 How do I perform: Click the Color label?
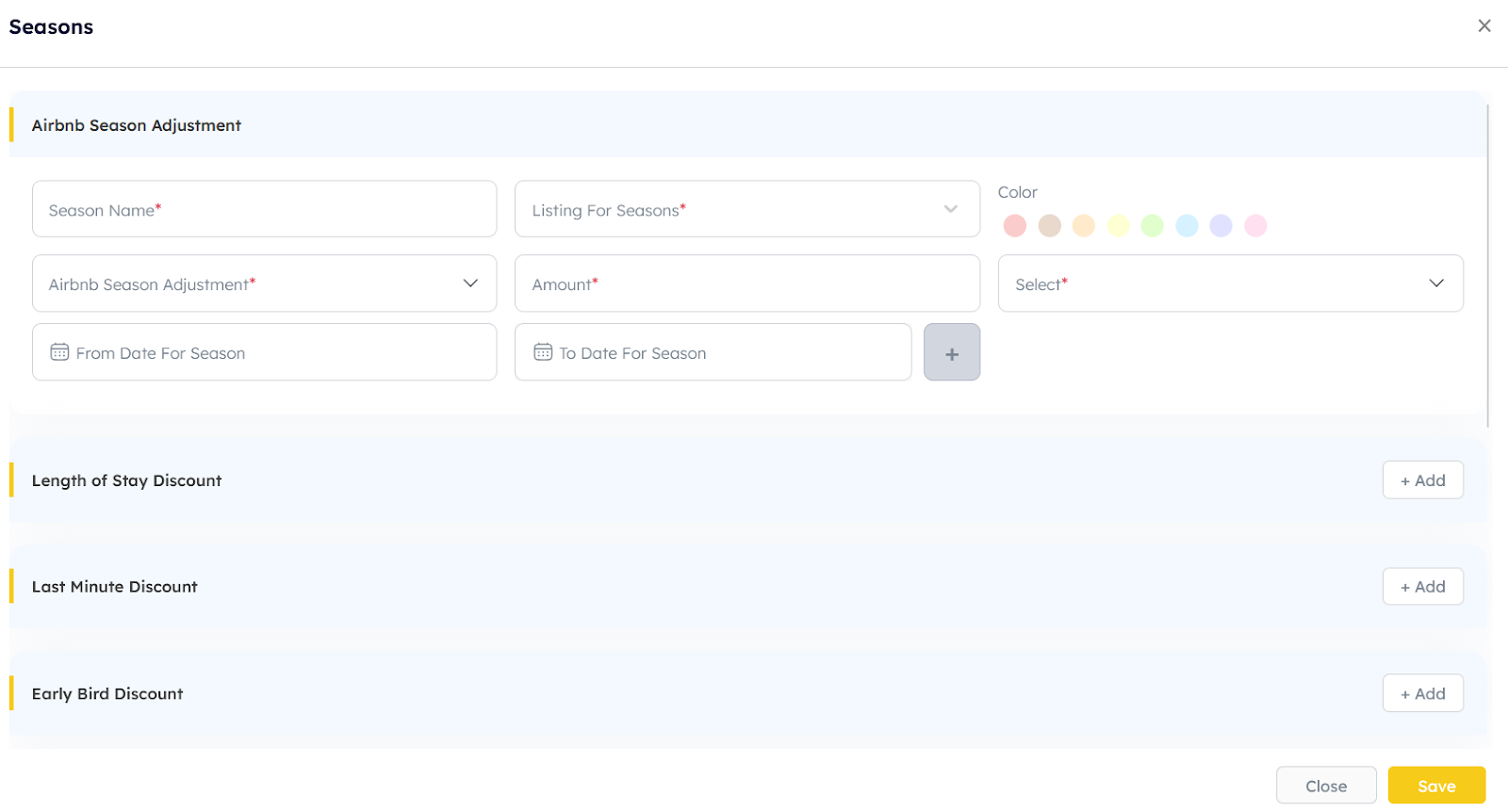(x=1018, y=192)
